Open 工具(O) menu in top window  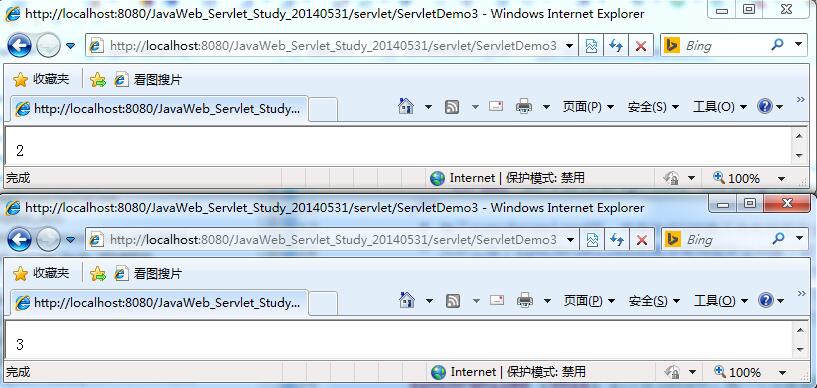click(x=720, y=107)
